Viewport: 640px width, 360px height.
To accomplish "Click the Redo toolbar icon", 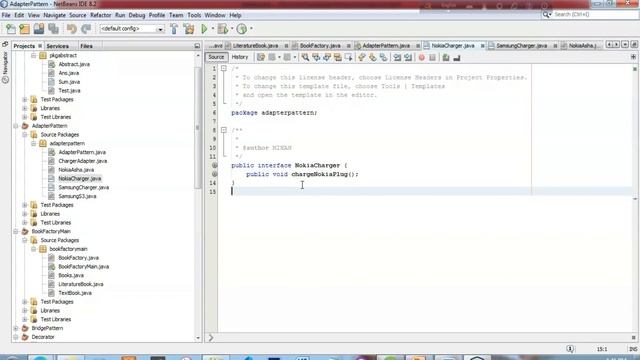I will point(86,29).
